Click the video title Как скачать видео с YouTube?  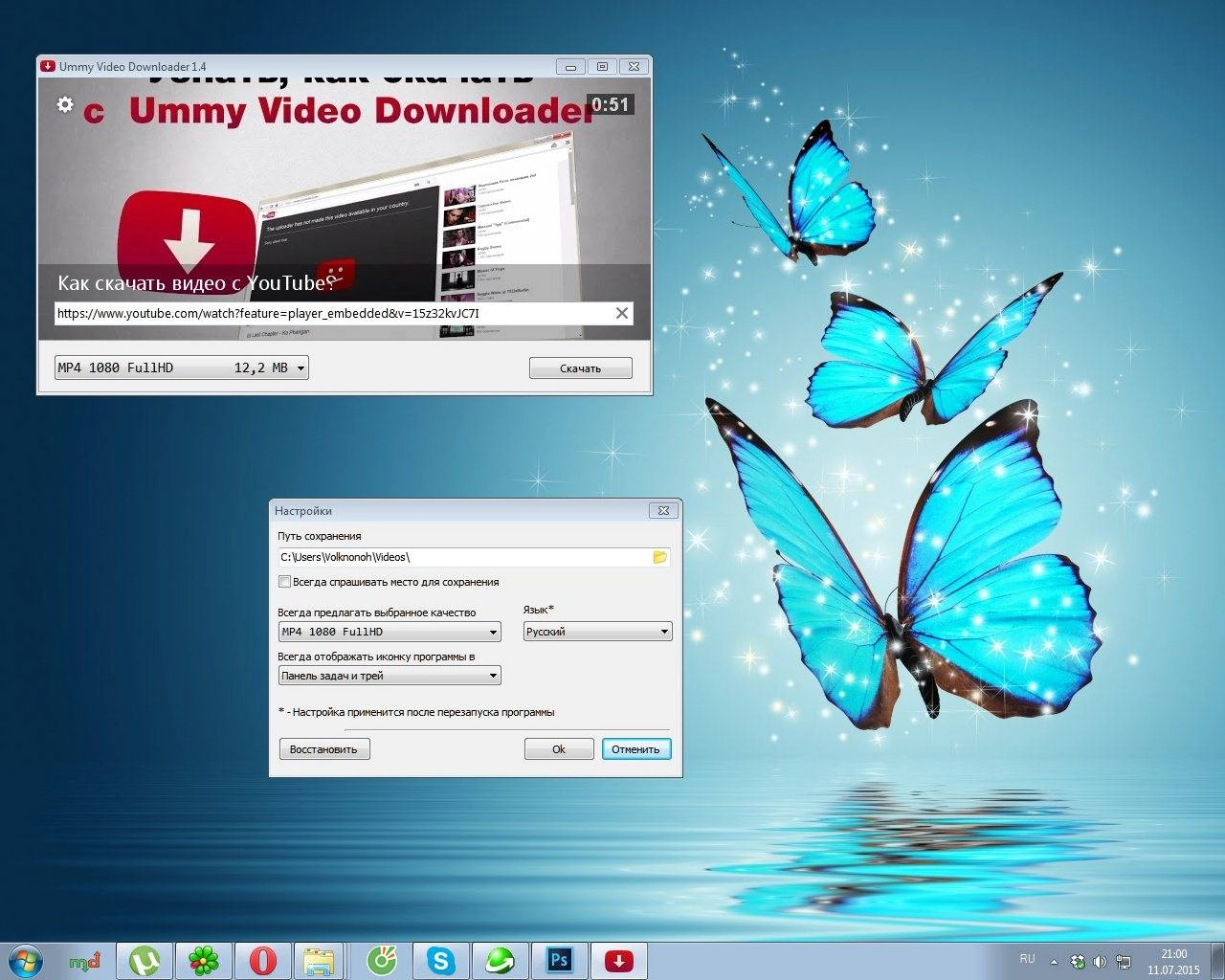pyautogui.click(x=197, y=283)
